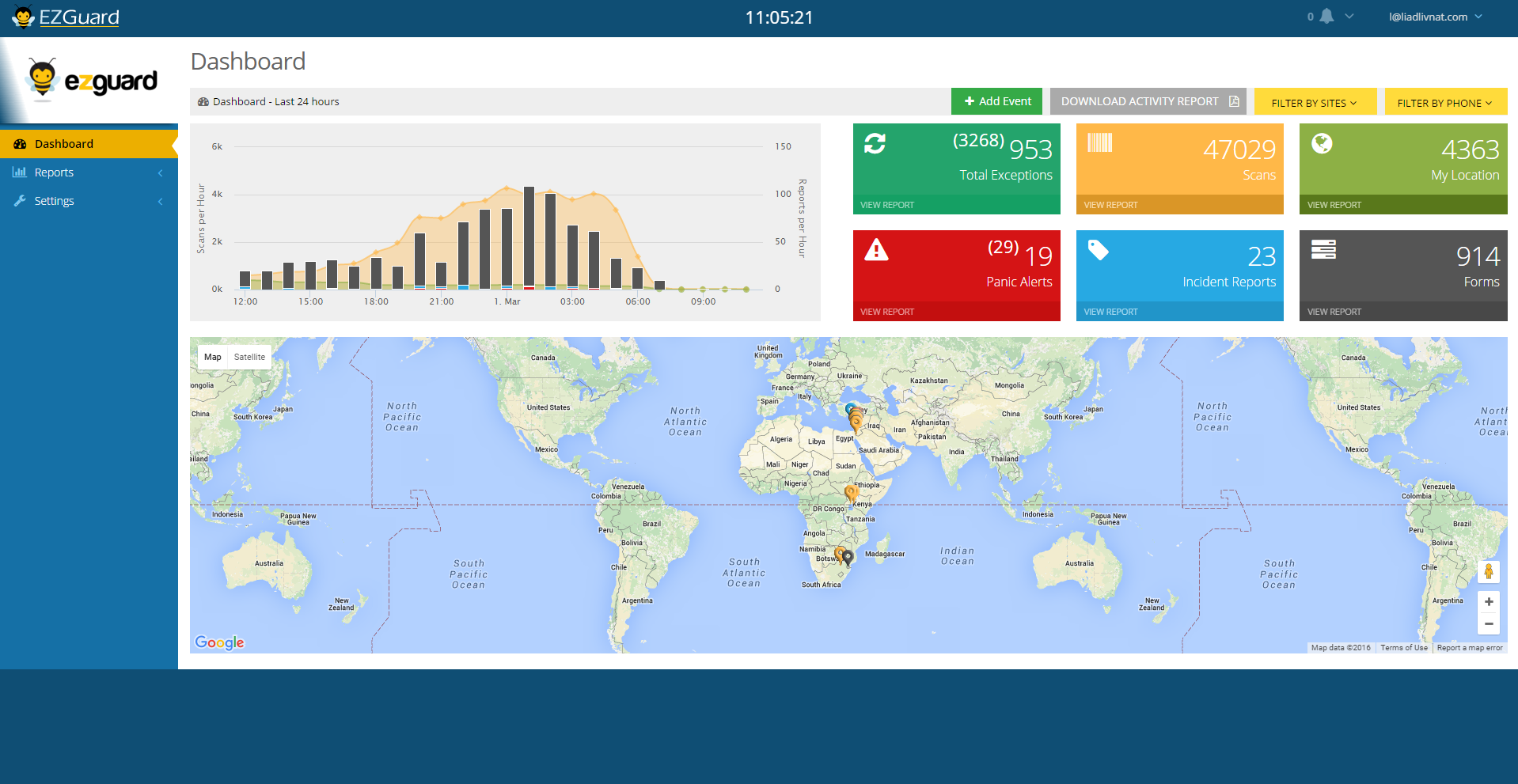Click the refresh icon on Total Exceptions card
This screenshot has height=784, width=1518.
click(x=875, y=143)
